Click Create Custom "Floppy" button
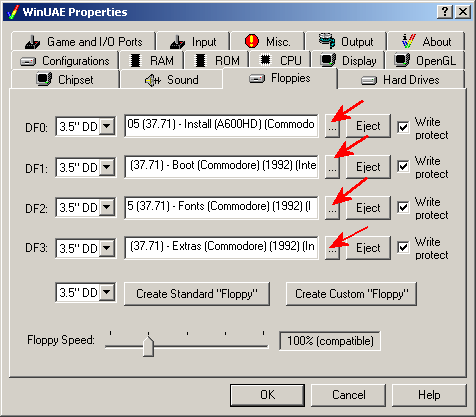Viewport: 476px width, 417px height. click(x=351, y=294)
